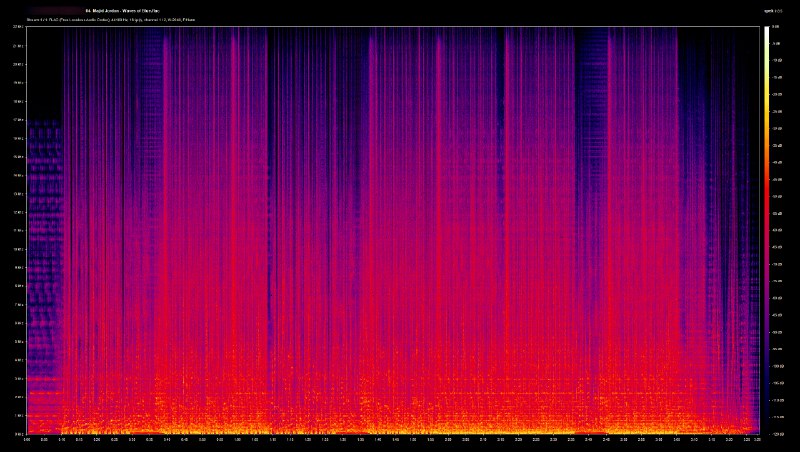
Task: Click the middle of the dB color legend
Action: click(766, 230)
